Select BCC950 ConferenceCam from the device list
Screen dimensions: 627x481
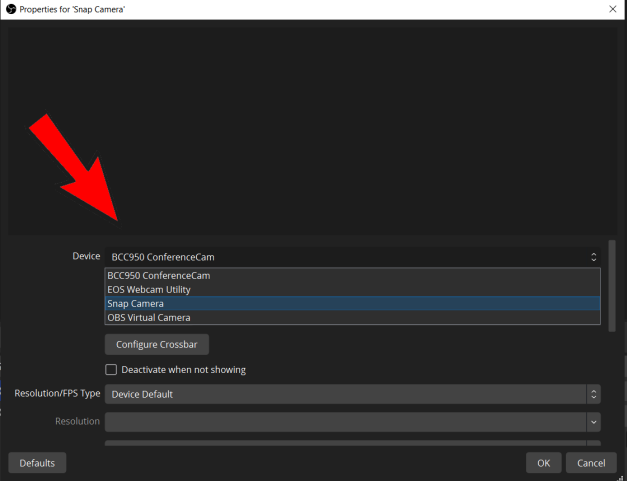[x=159, y=275]
